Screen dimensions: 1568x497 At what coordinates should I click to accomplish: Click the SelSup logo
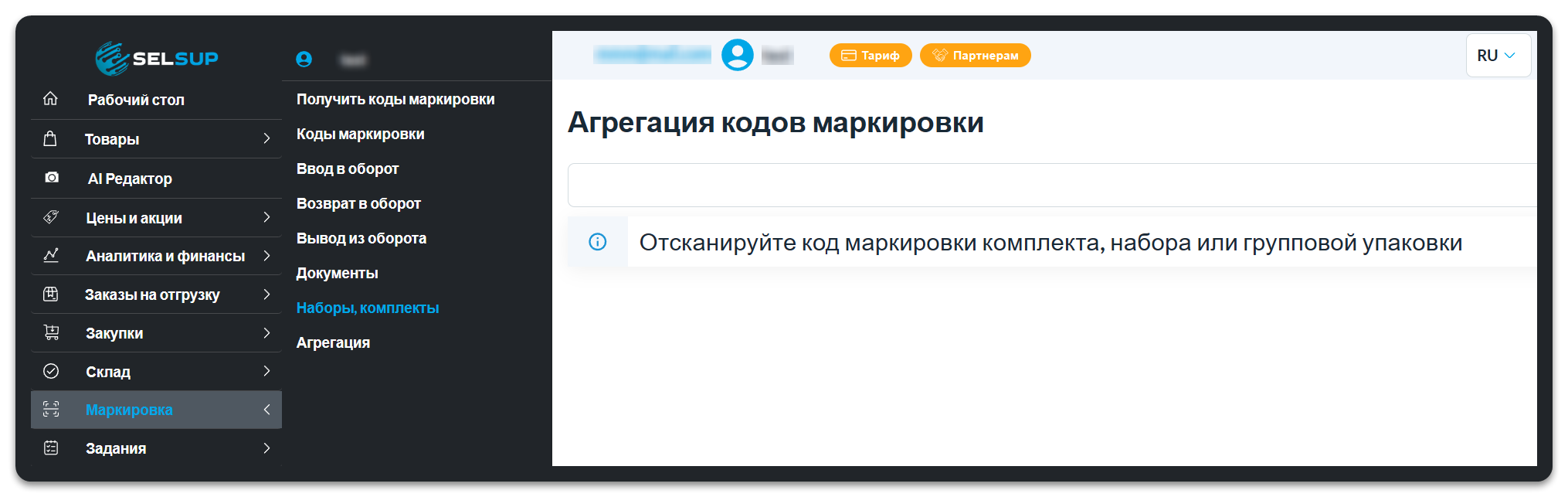click(157, 59)
